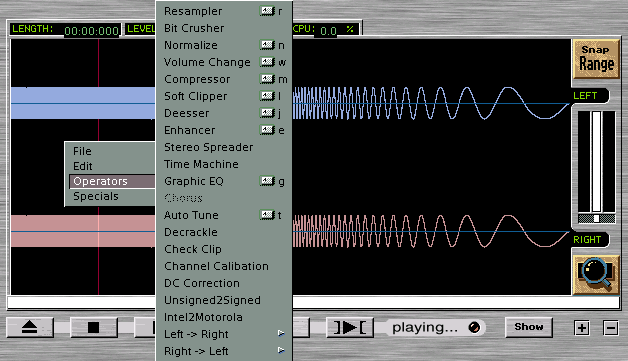
Task: Click the keyboard shortcut icon beside Normalize
Action: pos(267,45)
